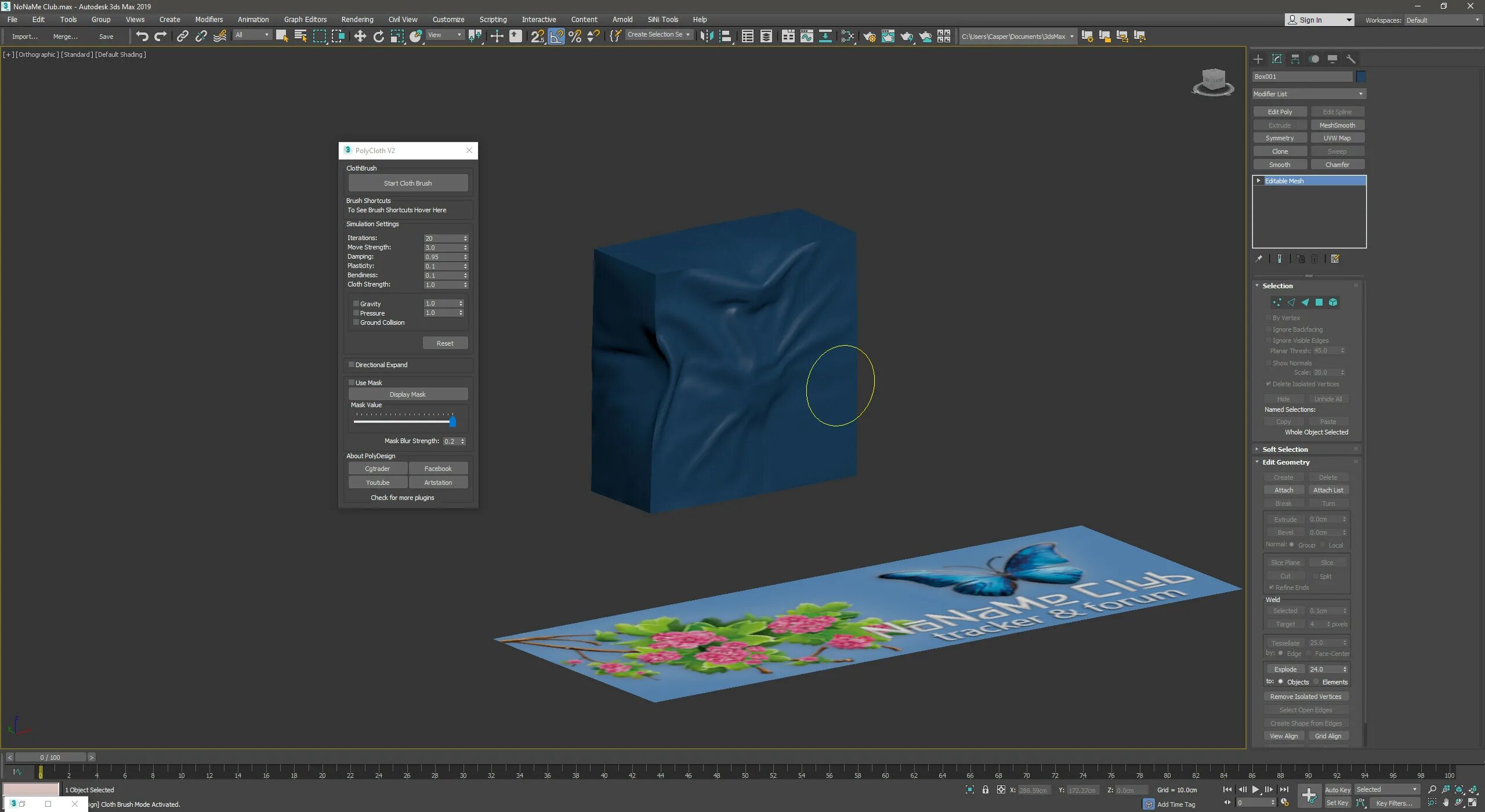Play the animation
This screenshot has width=1485, height=812.
(x=1255, y=789)
